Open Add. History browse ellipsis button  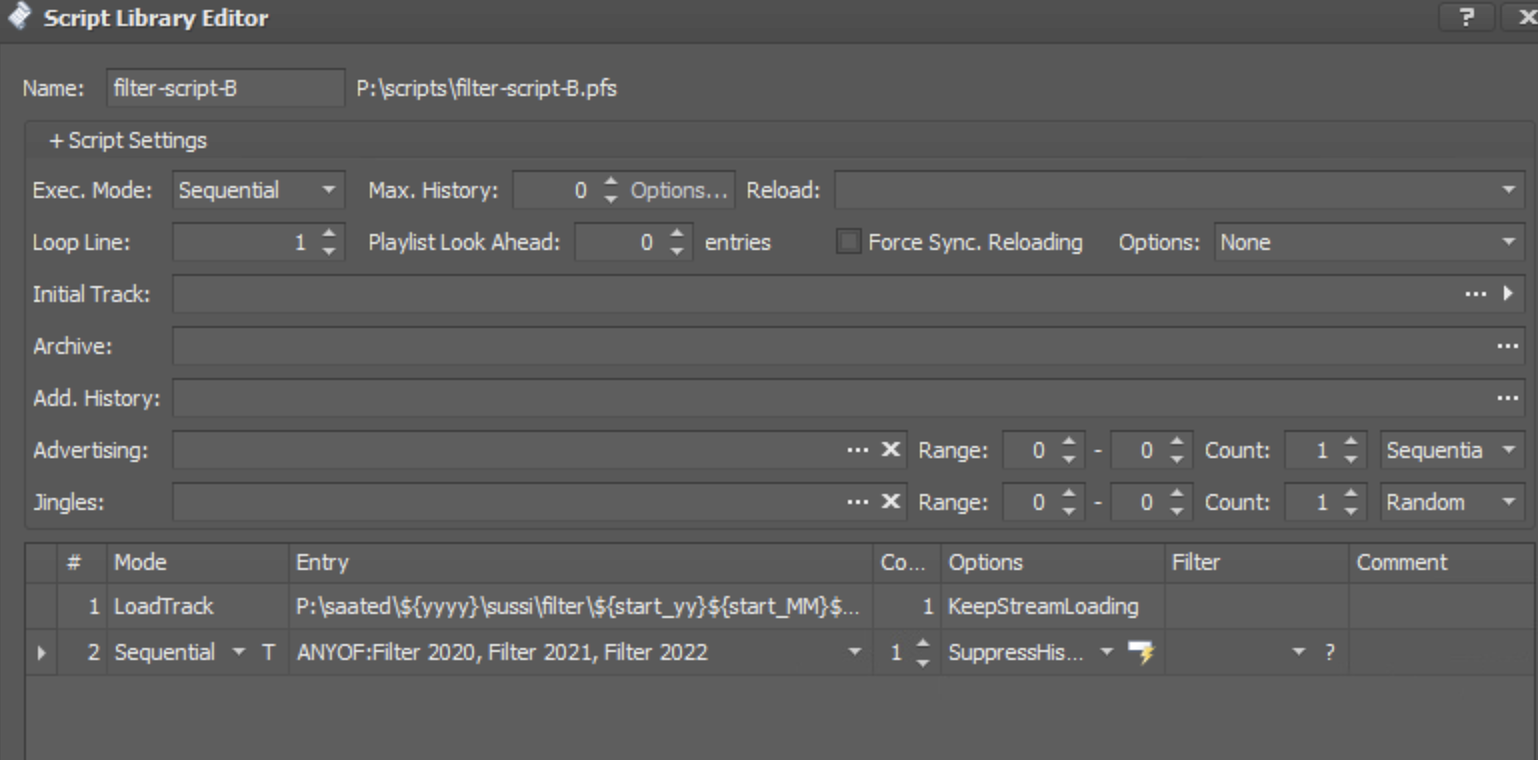pyautogui.click(x=1507, y=398)
